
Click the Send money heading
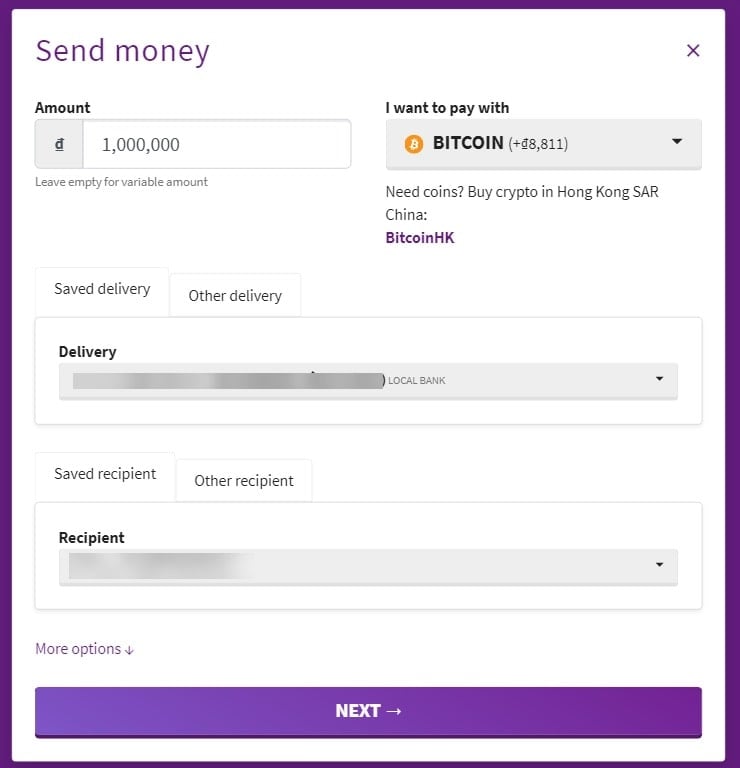(122, 51)
